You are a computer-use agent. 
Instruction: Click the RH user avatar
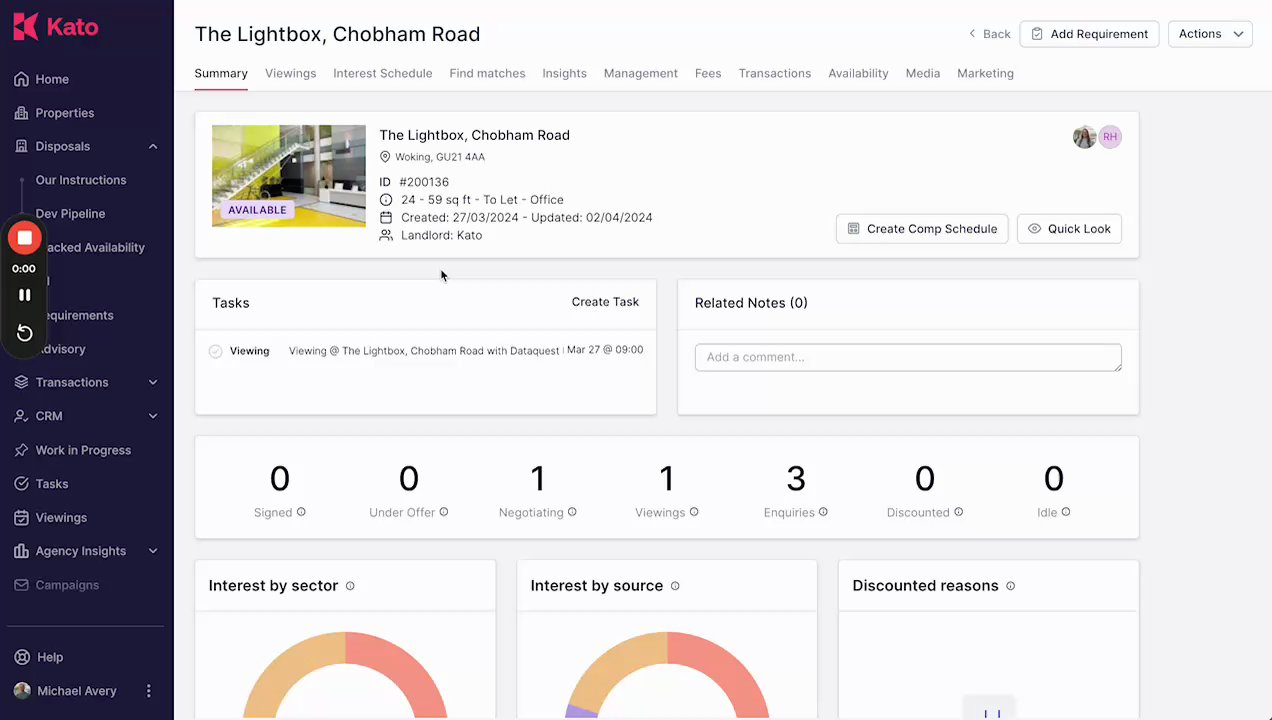1110,137
